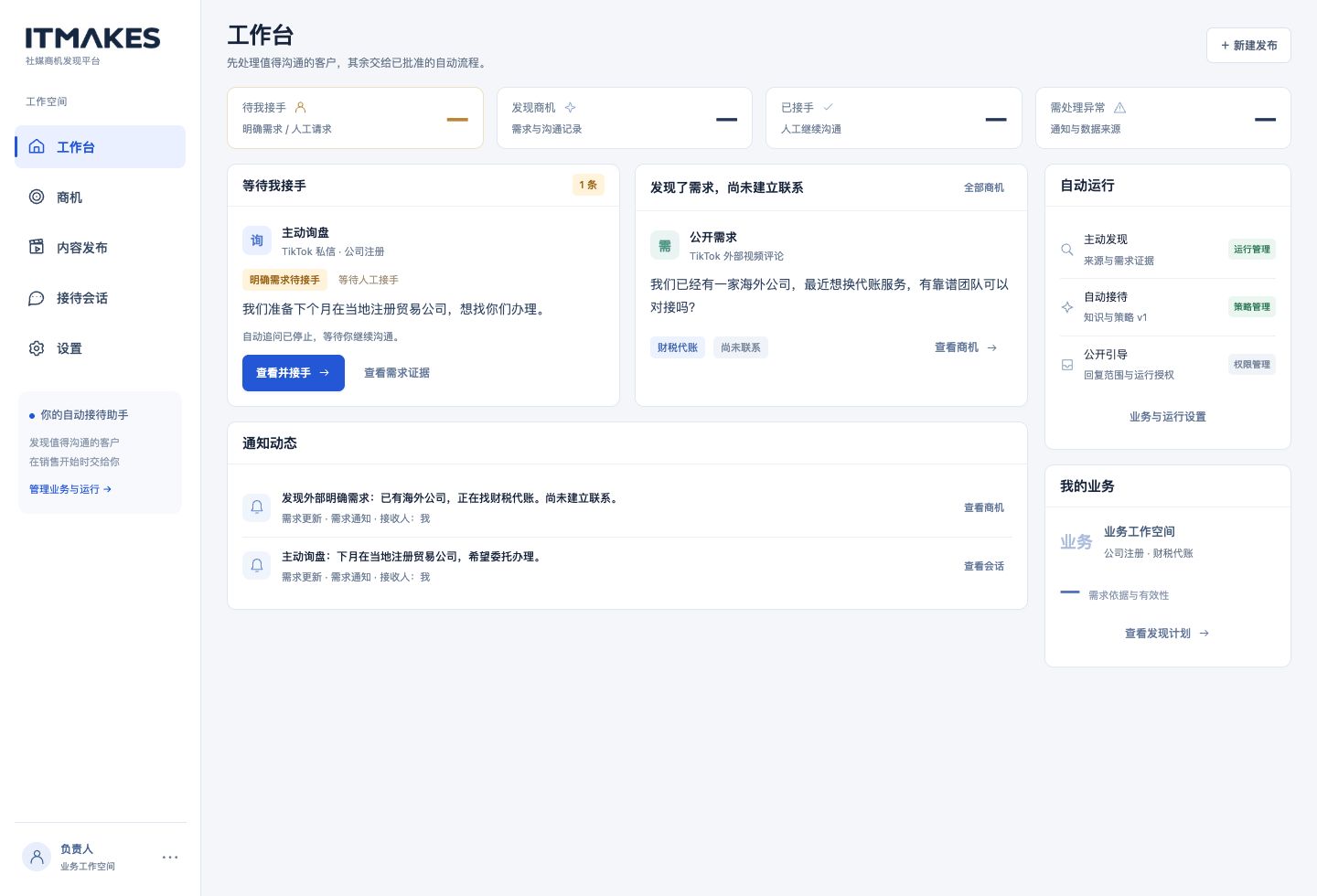Viewport: 1317px width, 896px height.
Task: Open 业务与运行设置 link
Action: click(x=1168, y=417)
